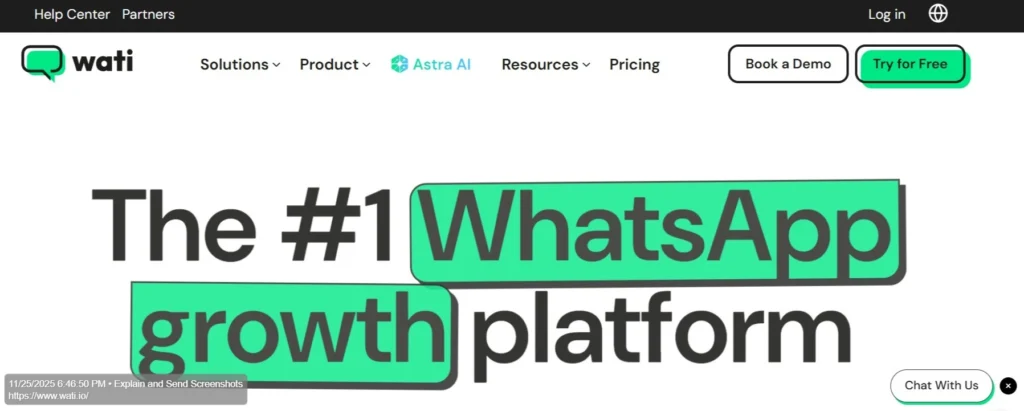Click the green Try for Free button
This screenshot has width=1024, height=411.
[x=910, y=64]
